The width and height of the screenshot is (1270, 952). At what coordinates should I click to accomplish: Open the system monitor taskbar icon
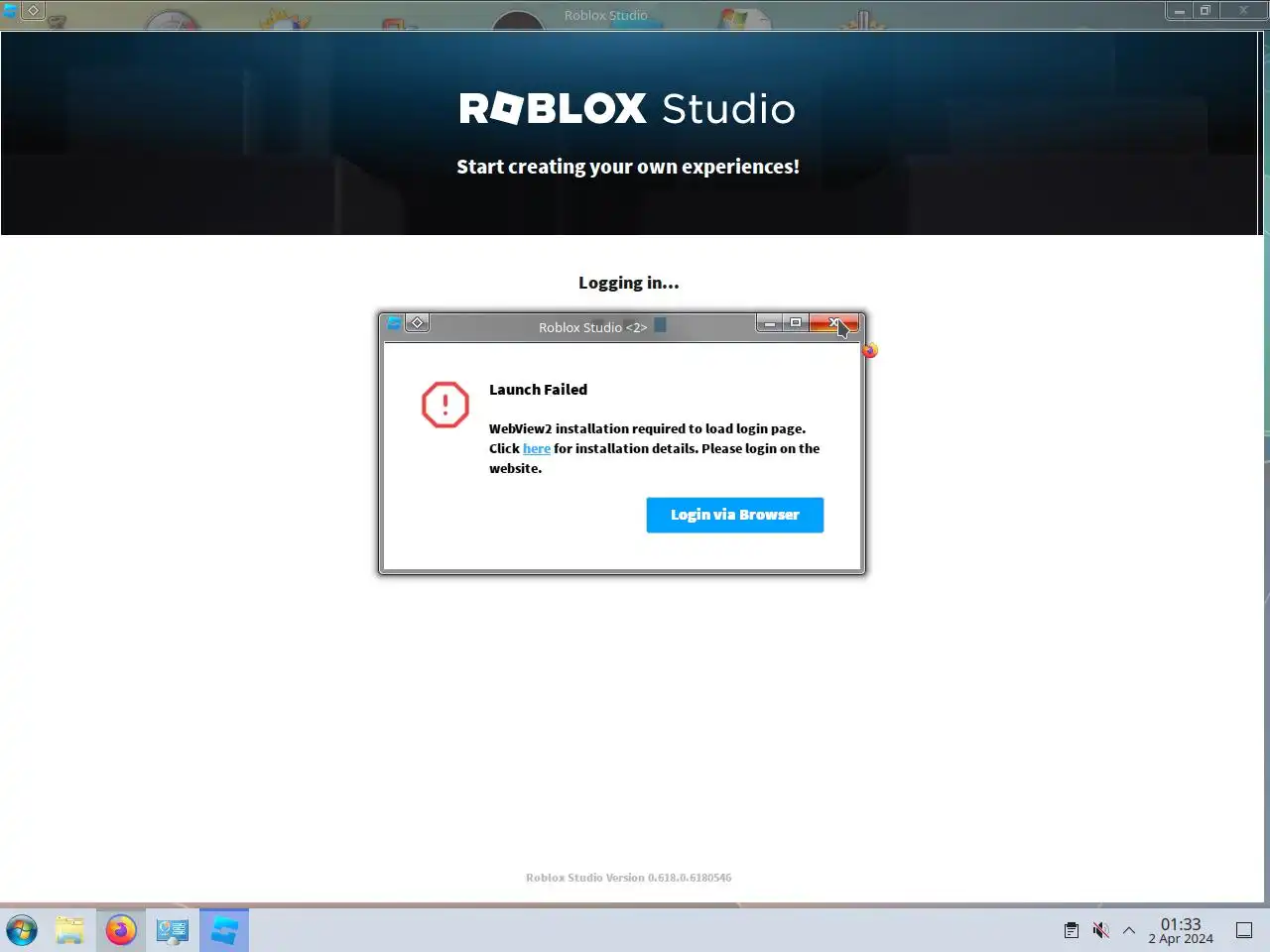click(172, 930)
